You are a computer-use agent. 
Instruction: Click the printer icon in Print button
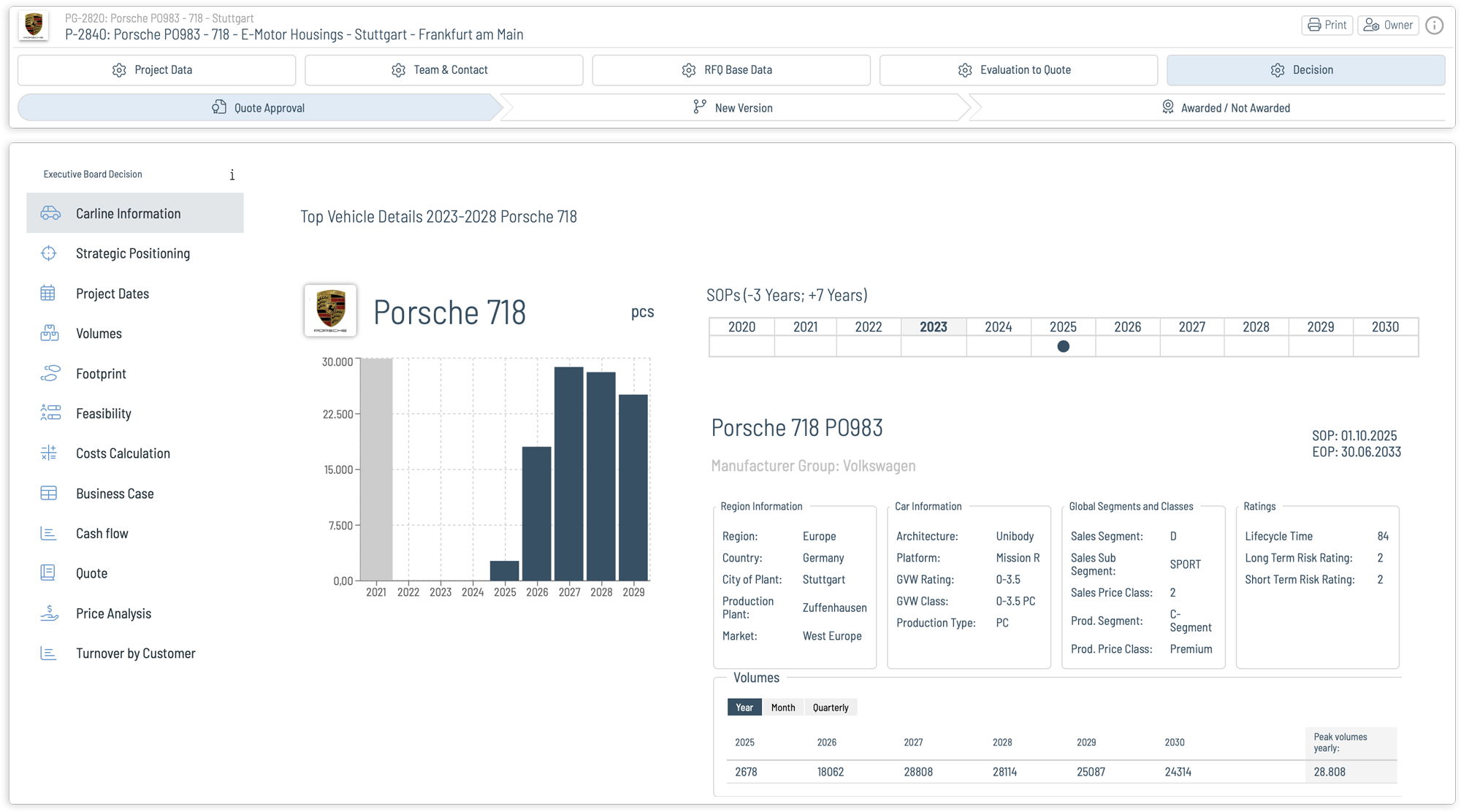click(x=1314, y=25)
